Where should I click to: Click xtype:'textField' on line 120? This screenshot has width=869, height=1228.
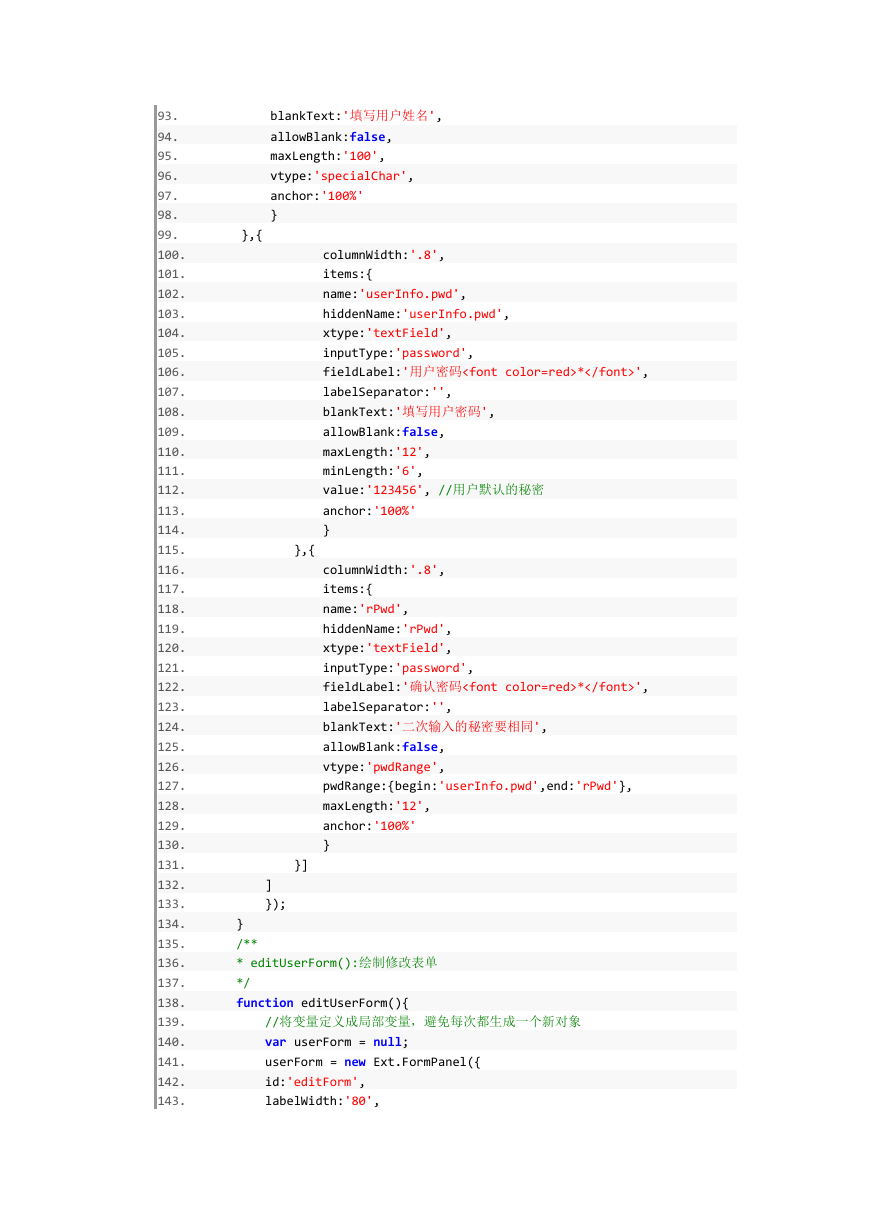387,648
